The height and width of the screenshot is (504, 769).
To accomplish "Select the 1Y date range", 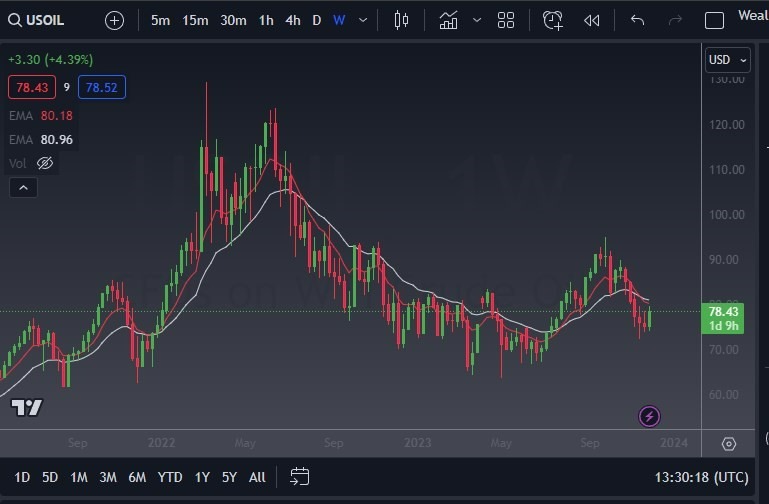I will (x=202, y=477).
